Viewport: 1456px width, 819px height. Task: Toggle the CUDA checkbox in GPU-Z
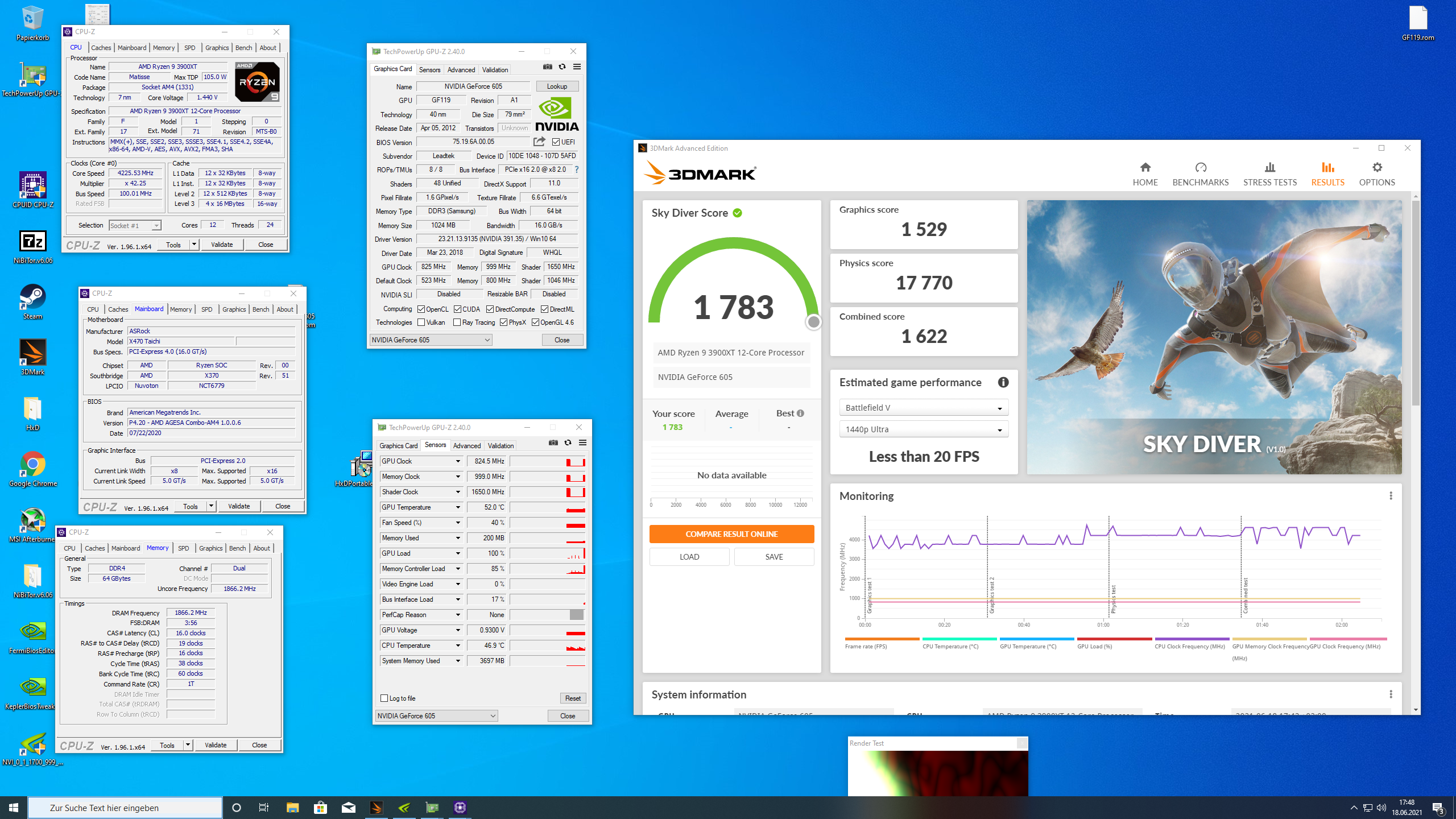[x=457, y=309]
